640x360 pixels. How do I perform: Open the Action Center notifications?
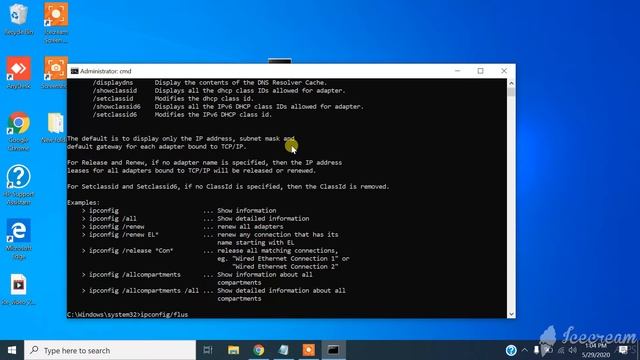(x=623, y=350)
